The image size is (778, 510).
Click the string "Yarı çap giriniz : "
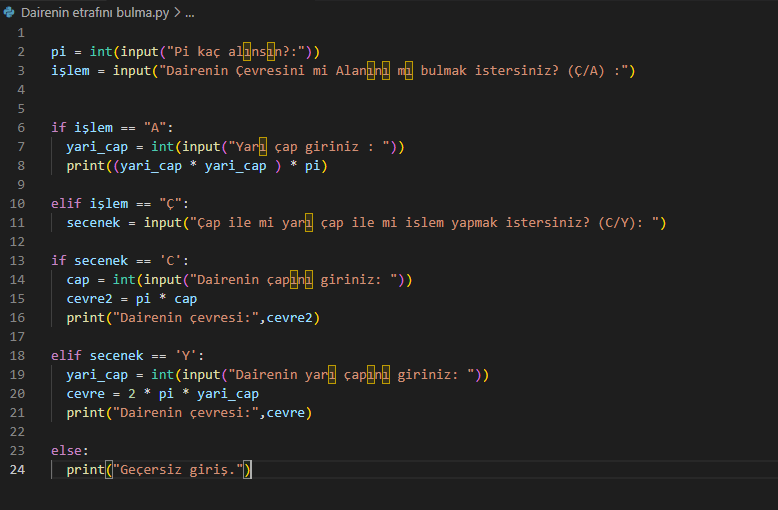click(x=309, y=146)
